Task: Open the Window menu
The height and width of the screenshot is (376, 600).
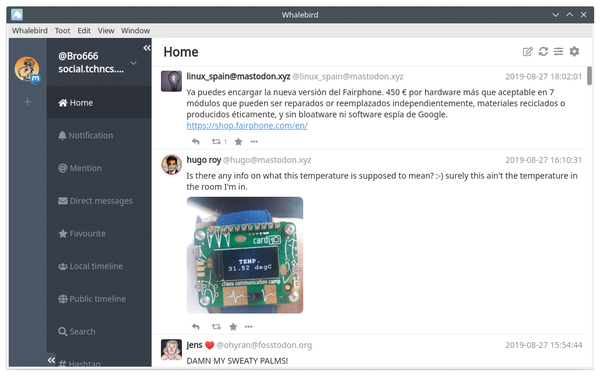Action: click(x=135, y=31)
